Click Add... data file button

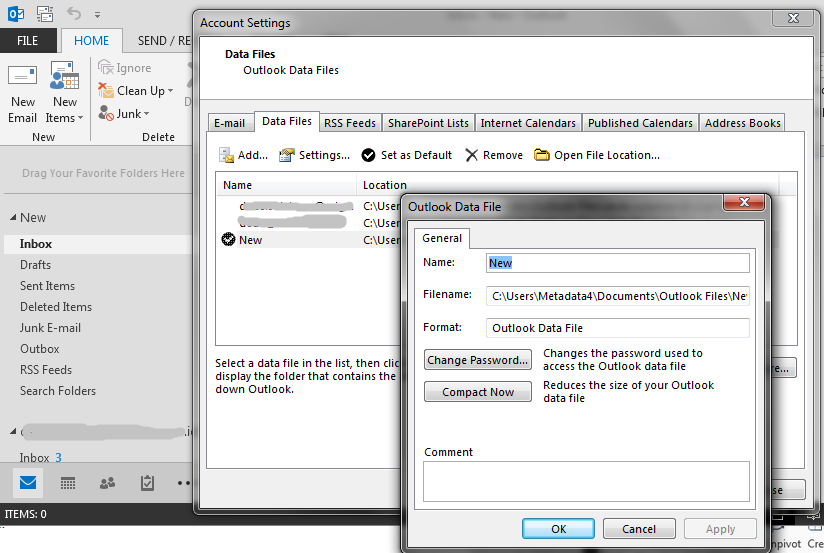[244, 155]
